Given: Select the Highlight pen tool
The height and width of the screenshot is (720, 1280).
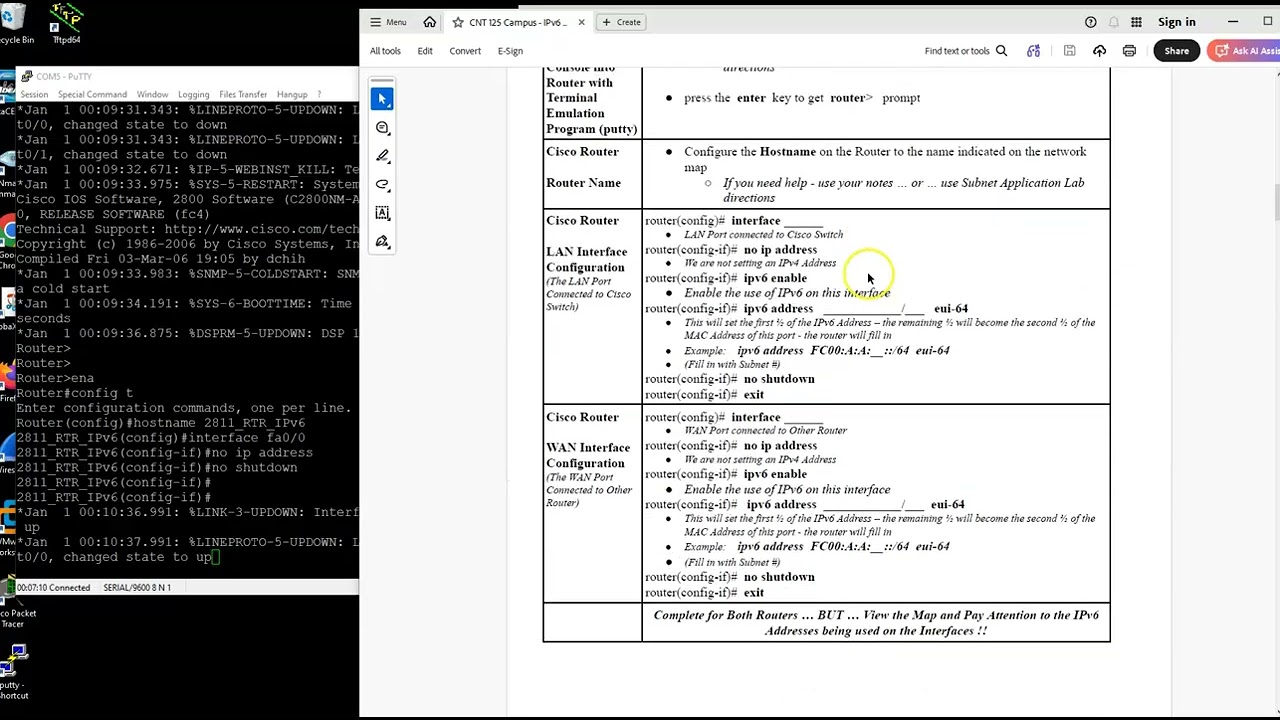Looking at the screenshot, I should click(382, 156).
